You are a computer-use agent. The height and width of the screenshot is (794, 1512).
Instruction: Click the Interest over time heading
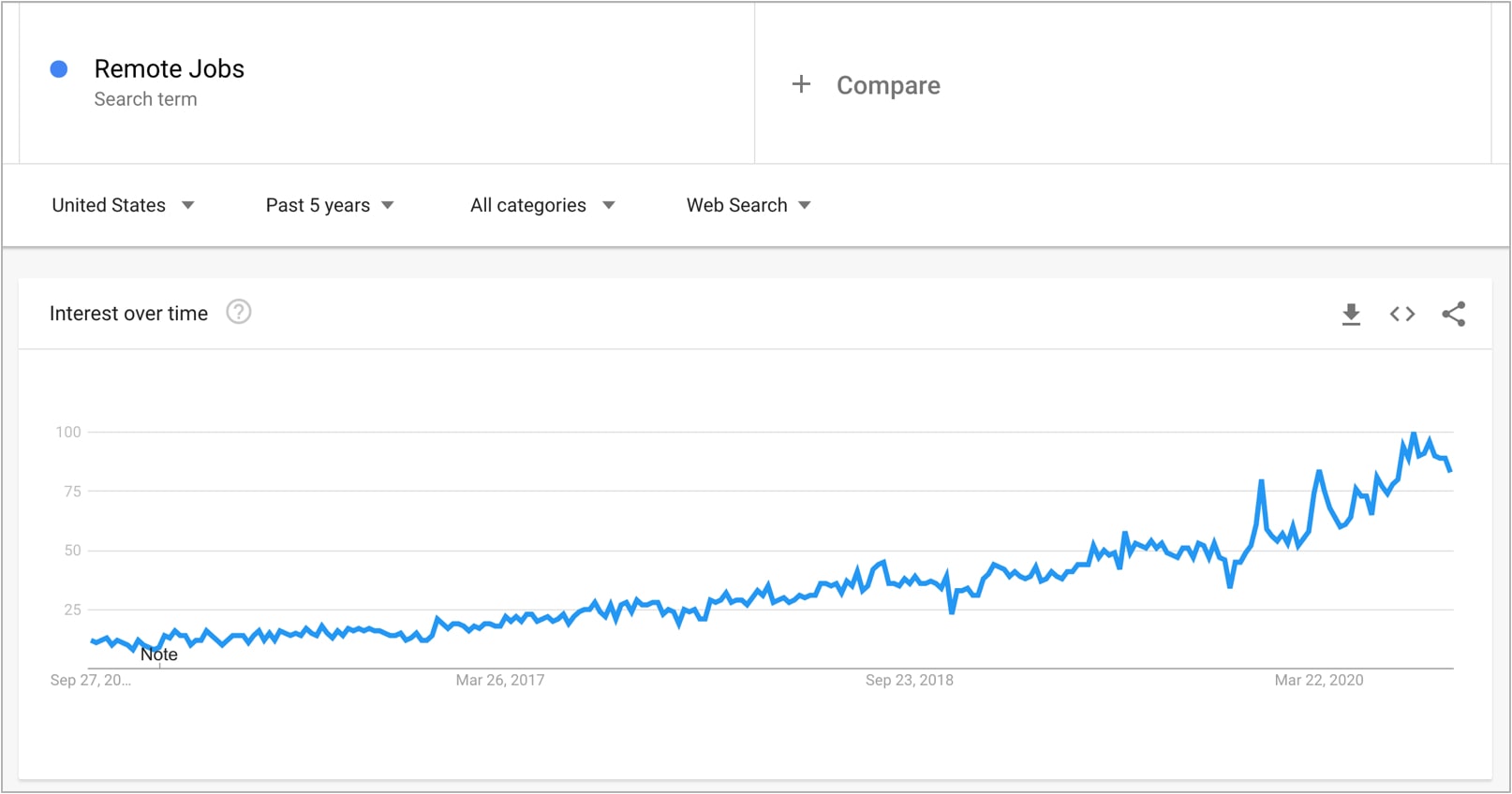coord(128,314)
